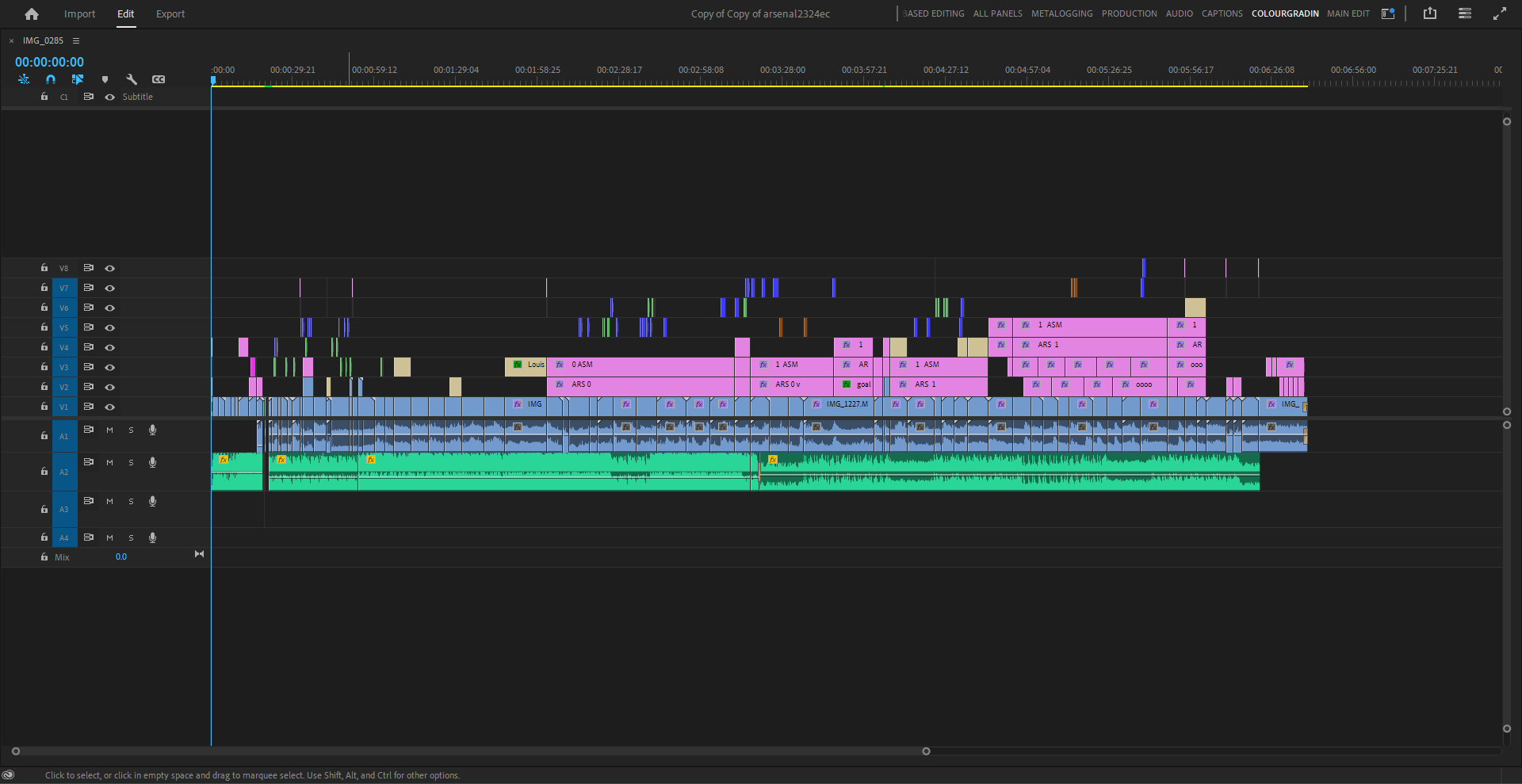The image size is (1522, 784).
Task: Click the Mix track output meter icon
Action: (199, 554)
